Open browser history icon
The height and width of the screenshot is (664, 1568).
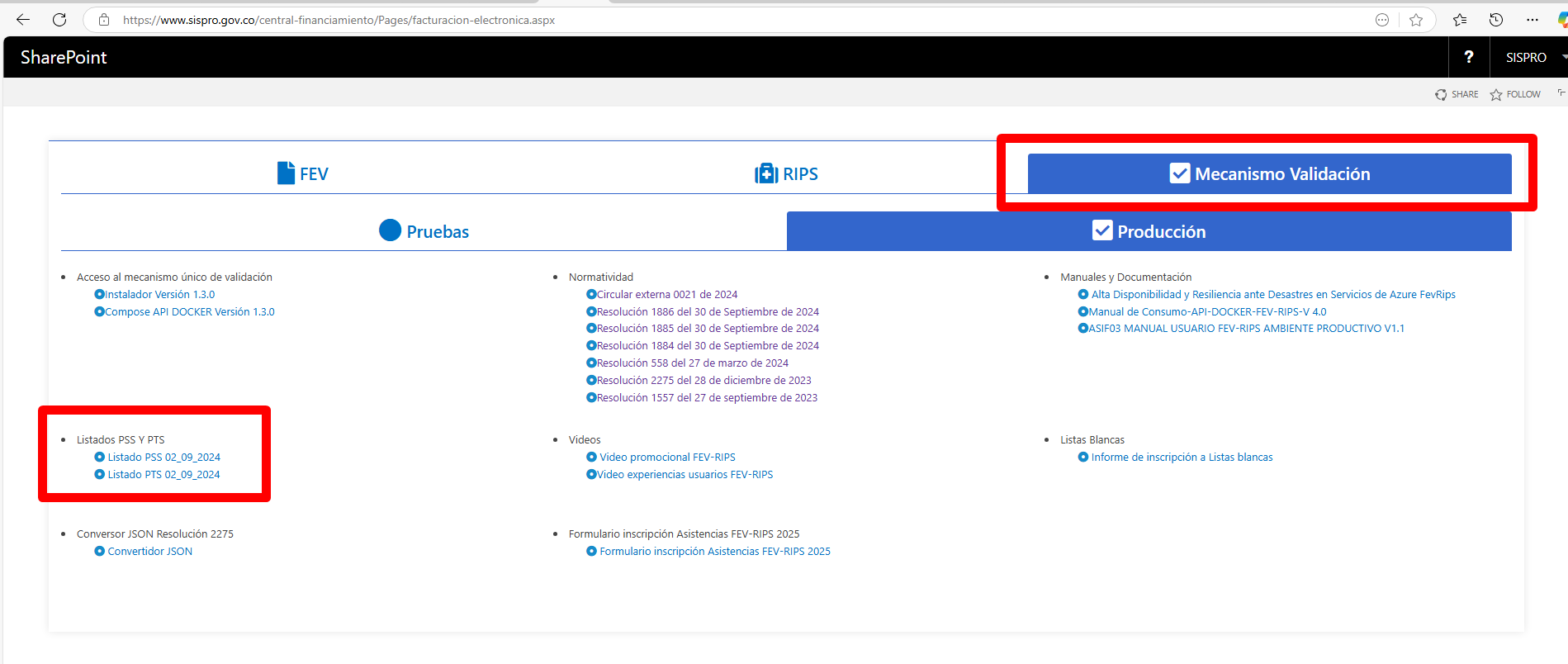[x=1495, y=20]
